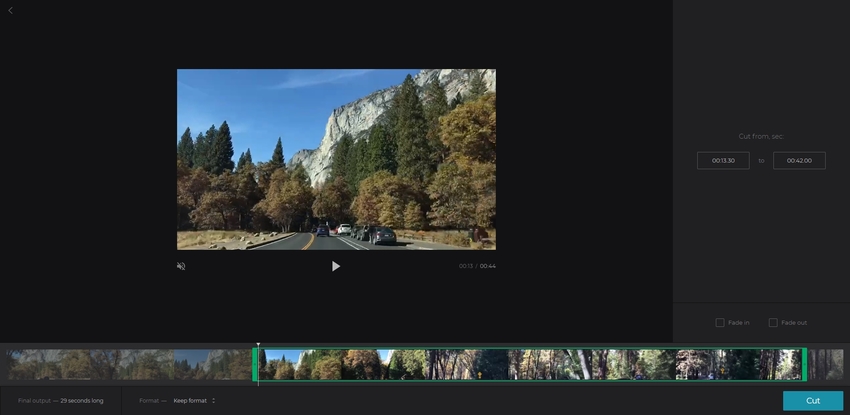
Task: Click the left green trim handle
Action: click(x=255, y=364)
